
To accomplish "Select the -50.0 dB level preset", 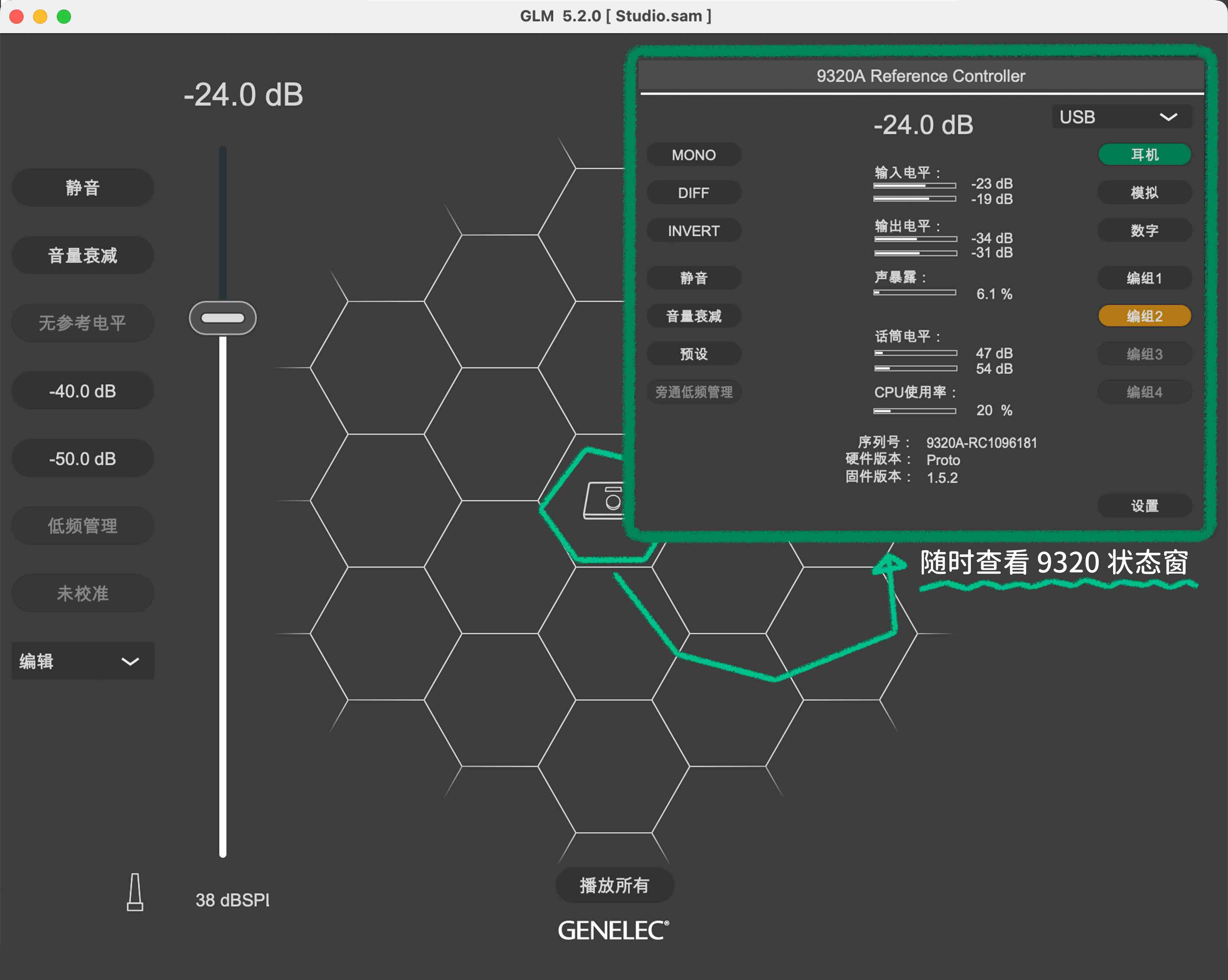I will click(83, 458).
